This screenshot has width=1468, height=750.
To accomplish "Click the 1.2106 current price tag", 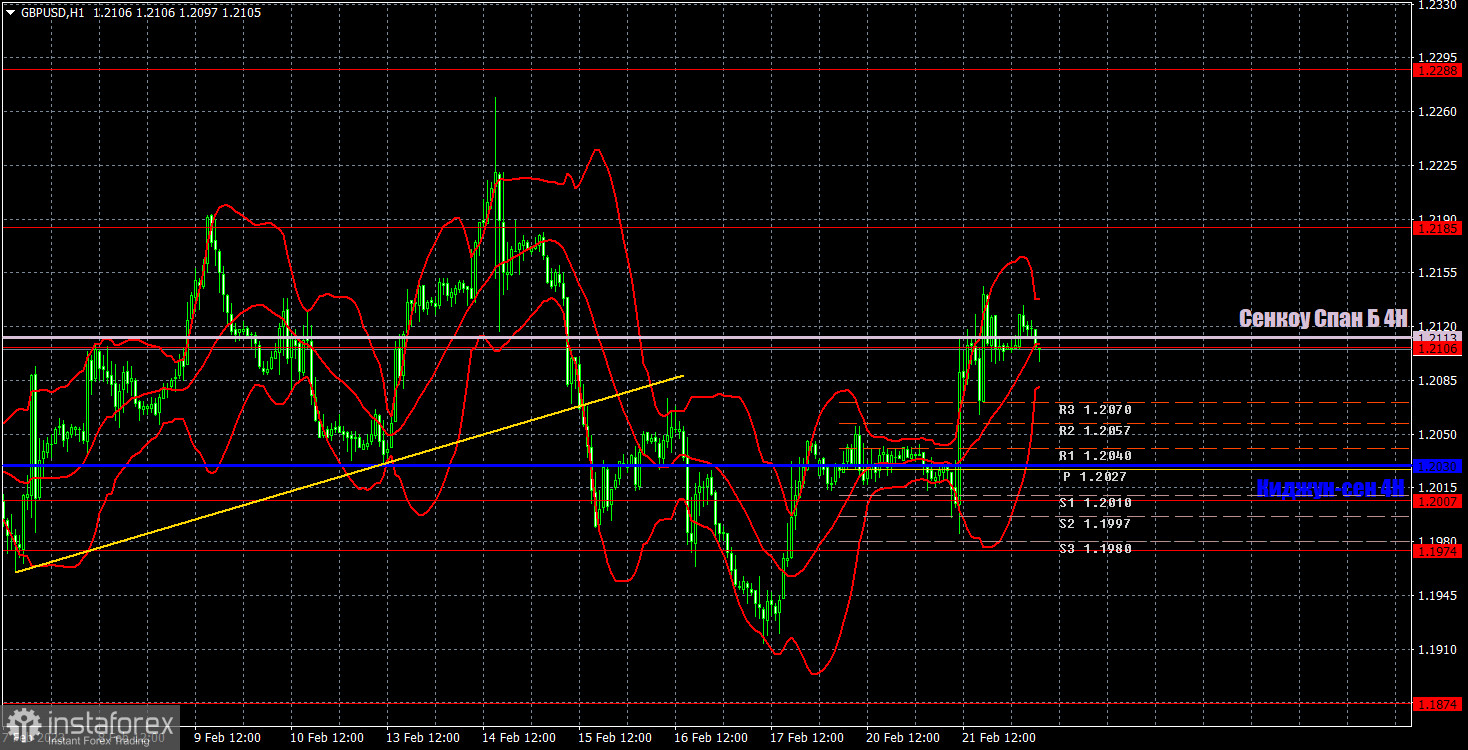I will coord(1439,349).
